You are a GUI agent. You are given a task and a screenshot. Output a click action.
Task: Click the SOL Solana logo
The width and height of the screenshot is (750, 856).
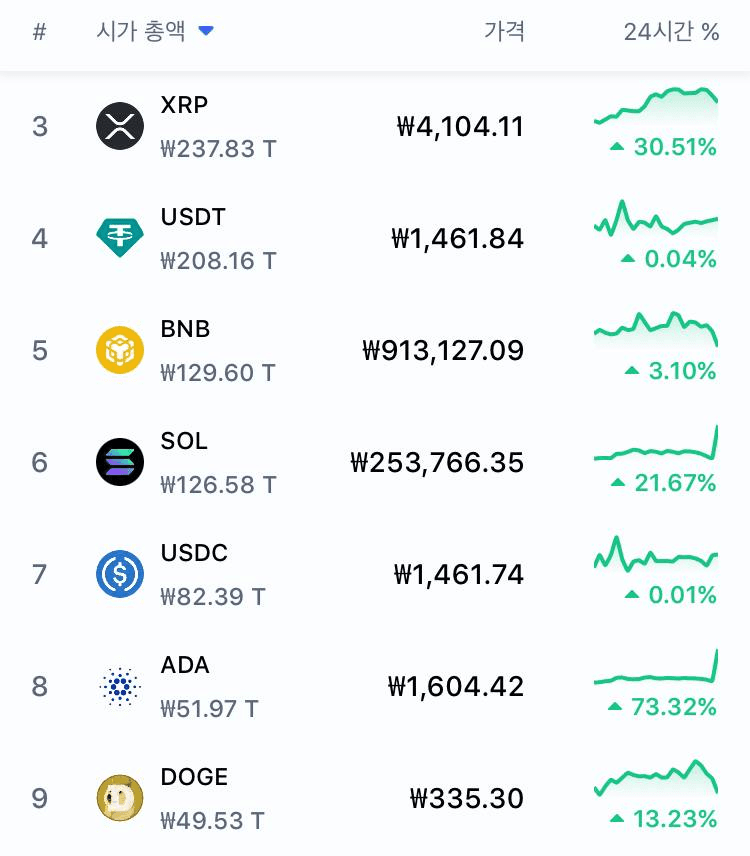coord(120,462)
